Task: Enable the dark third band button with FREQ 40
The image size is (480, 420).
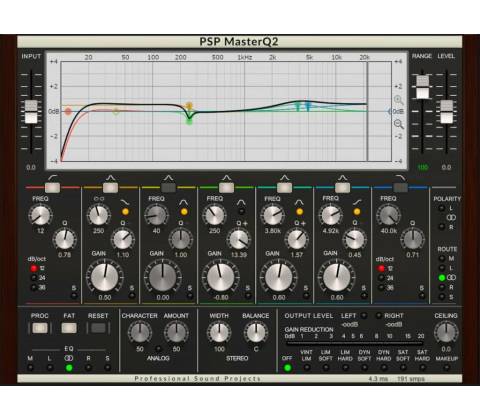Action: 168,188
